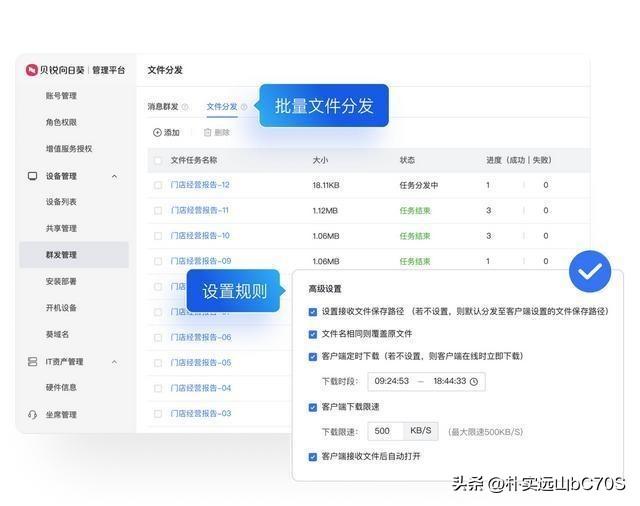
Task: Click the 状态 column header
Action: (x=407, y=160)
